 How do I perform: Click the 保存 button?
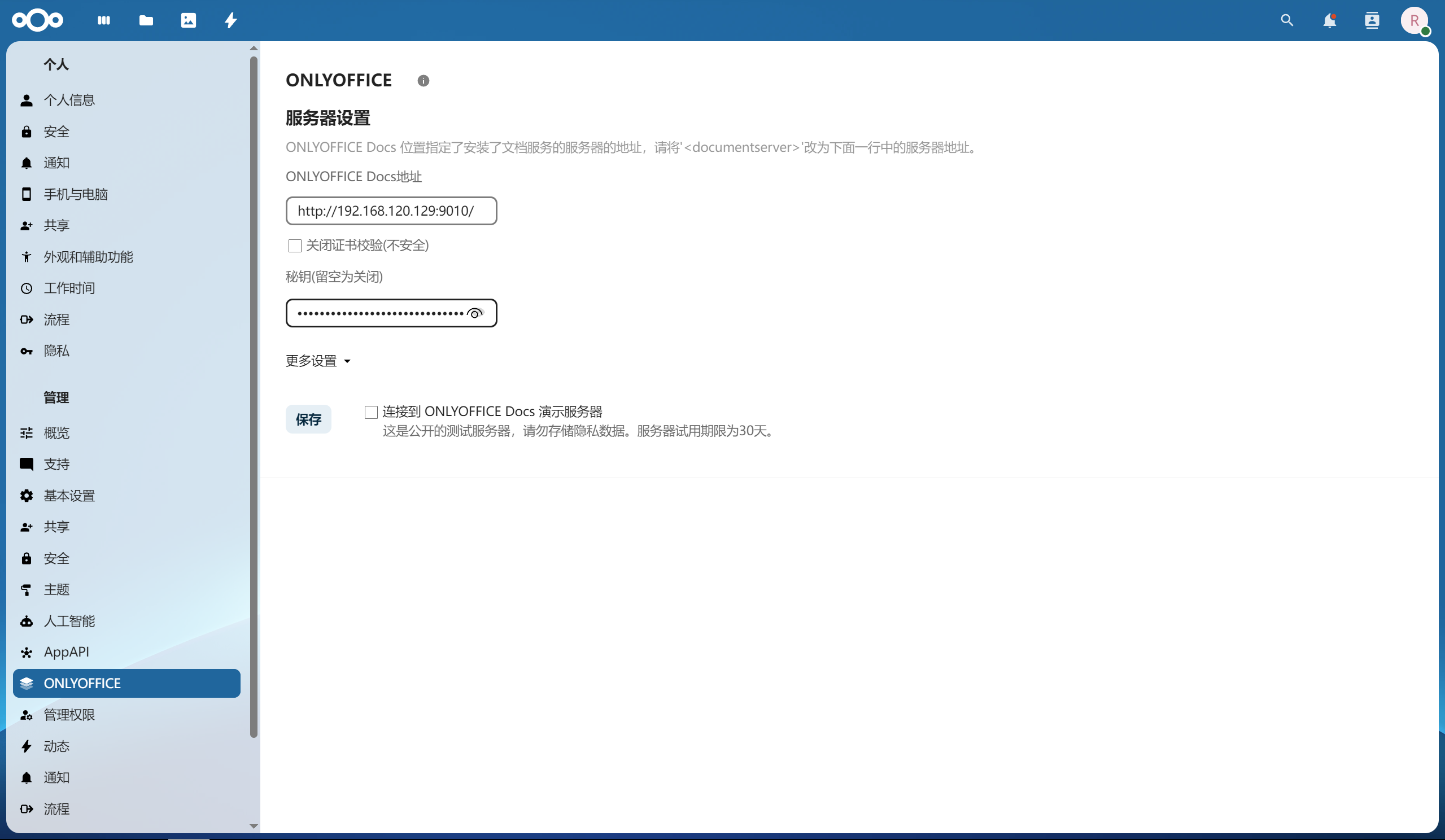point(308,419)
